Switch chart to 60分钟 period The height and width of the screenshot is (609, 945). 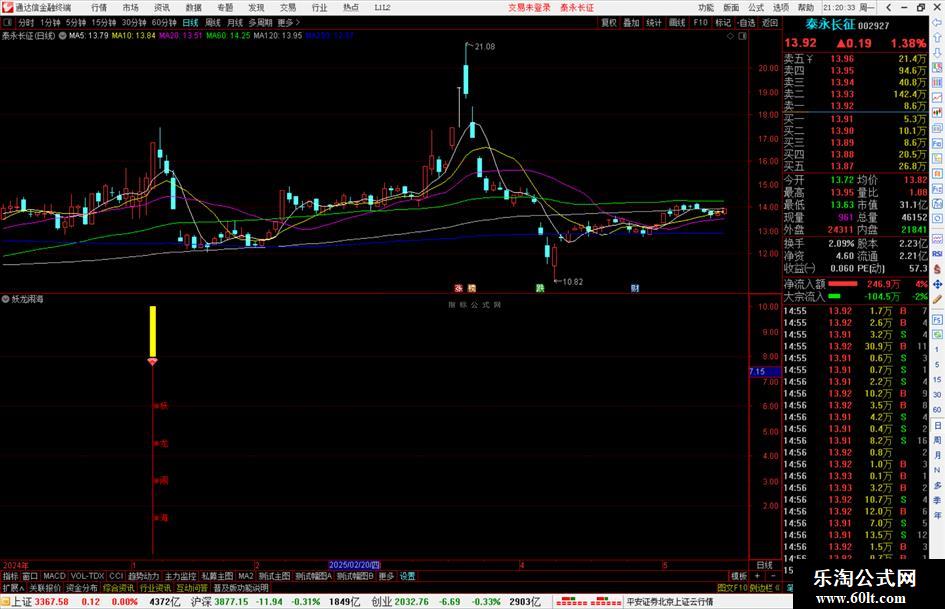click(x=163, y=23)
